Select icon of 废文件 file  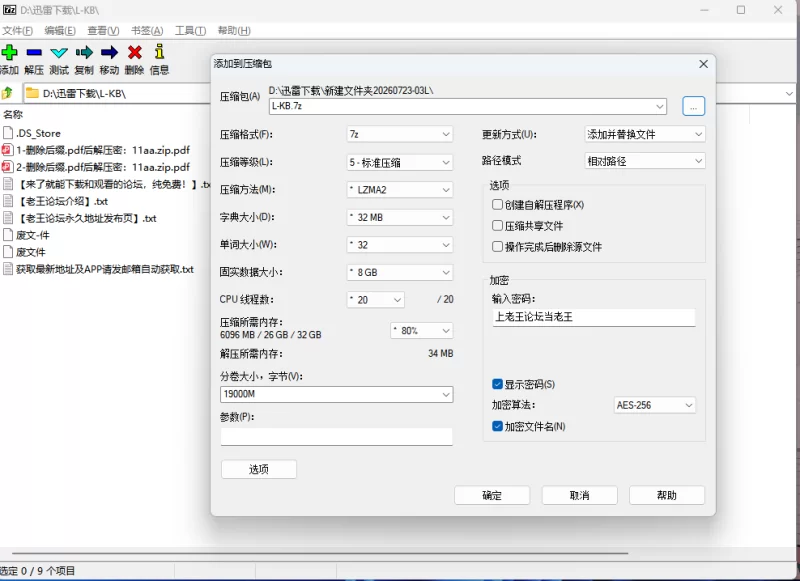coord(8,251)
